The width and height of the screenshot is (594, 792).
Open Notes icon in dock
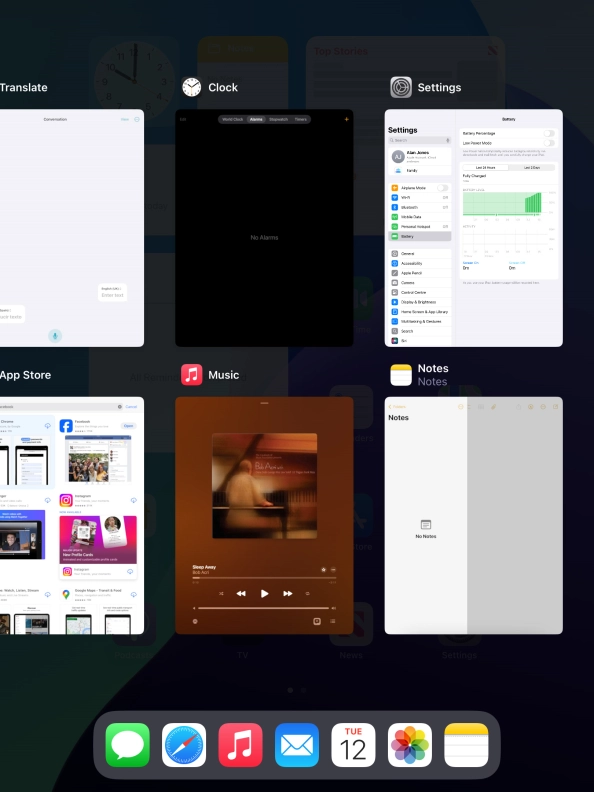coord(466,745)
